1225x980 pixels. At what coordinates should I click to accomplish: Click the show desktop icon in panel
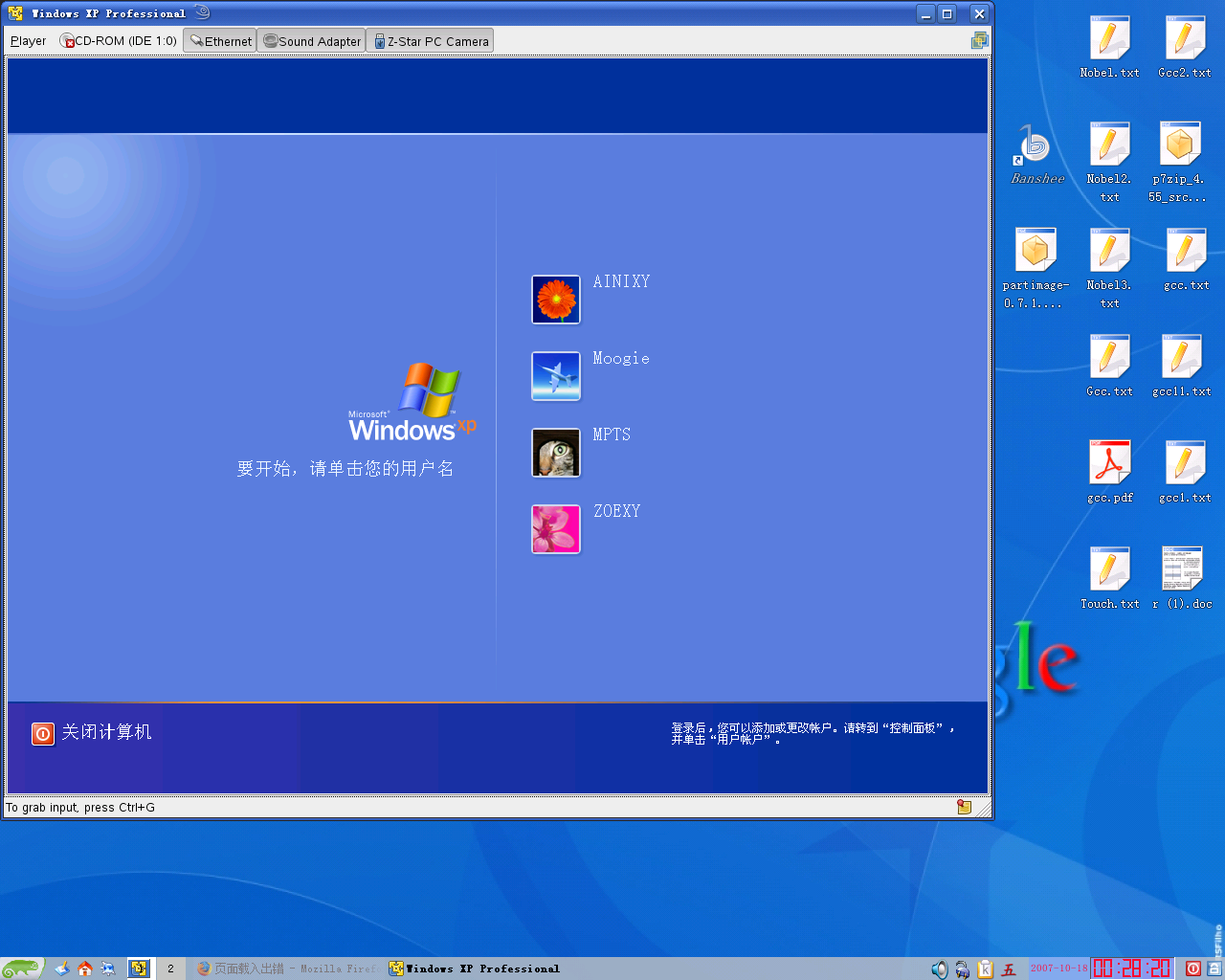(62, 969)
